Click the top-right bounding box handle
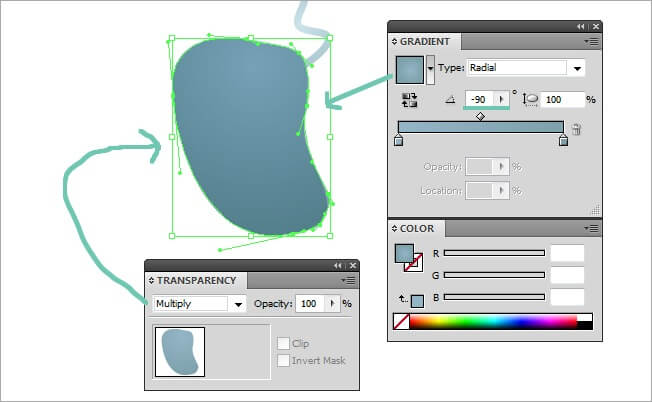 tap(330, 38)
